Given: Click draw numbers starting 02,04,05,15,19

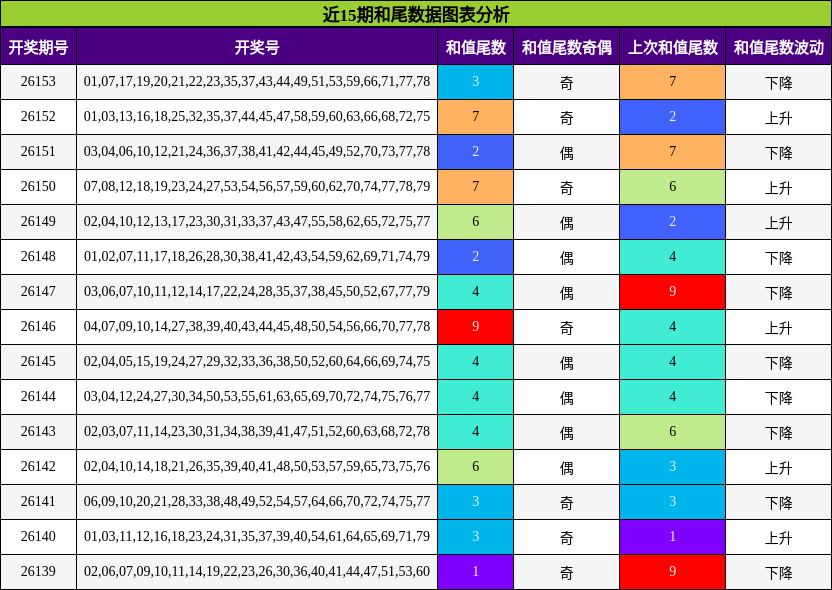Looking at the screenshot, I should pos(257,362).
